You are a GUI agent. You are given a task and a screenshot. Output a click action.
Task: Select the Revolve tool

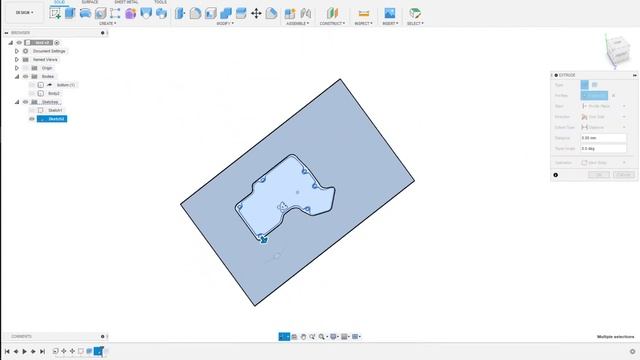pos(85,13)
